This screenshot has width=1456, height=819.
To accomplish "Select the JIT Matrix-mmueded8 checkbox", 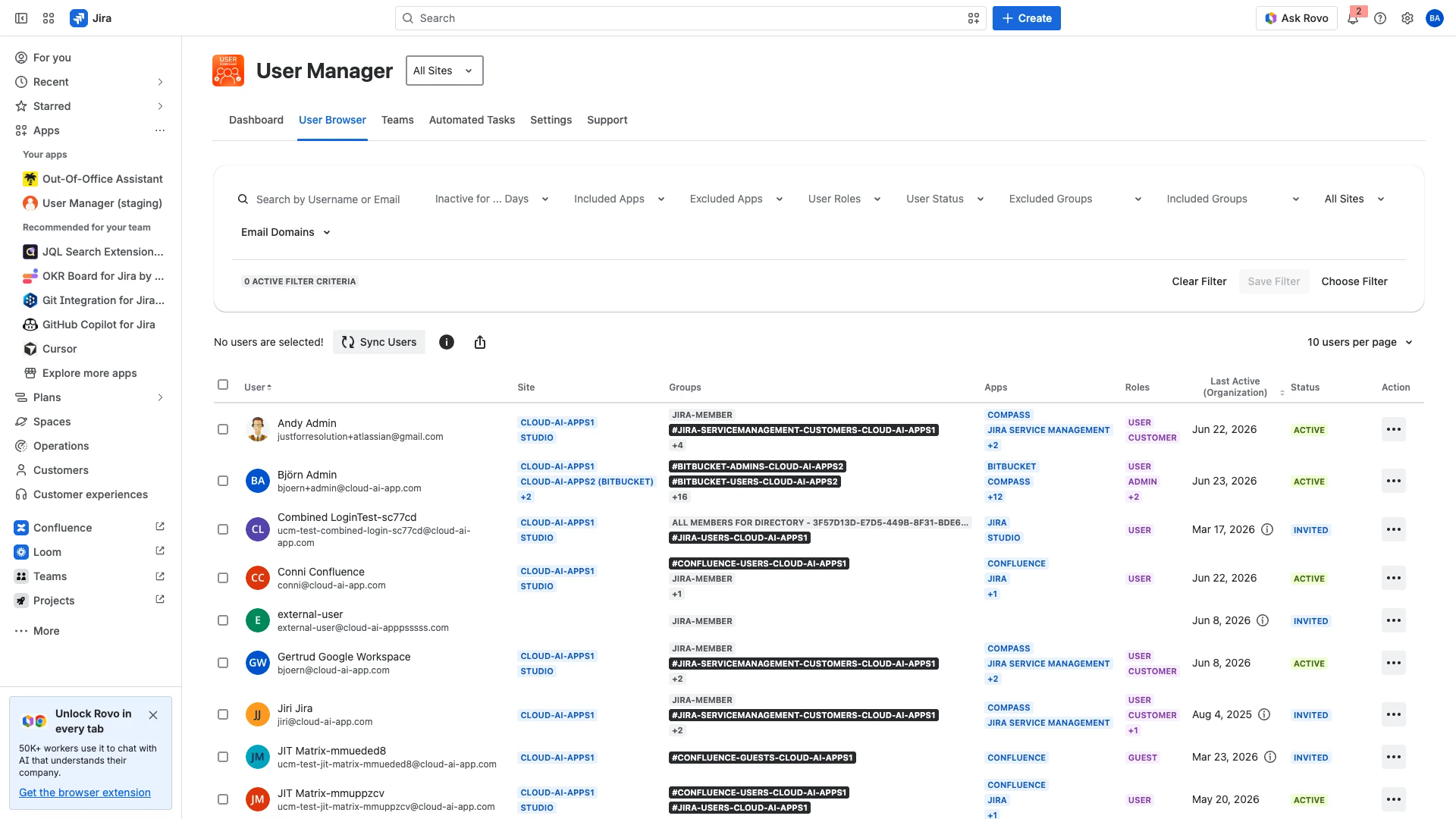I will (223, 757).
